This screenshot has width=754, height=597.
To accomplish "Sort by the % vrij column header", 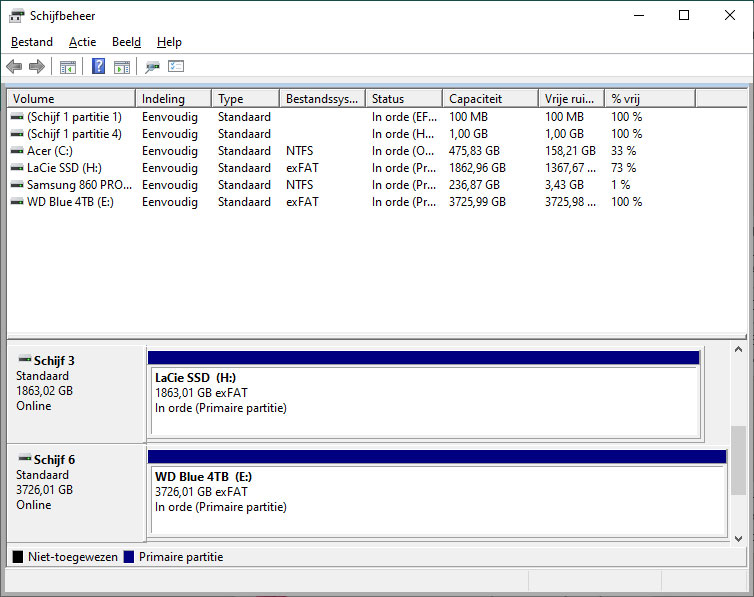I will 650,99.
